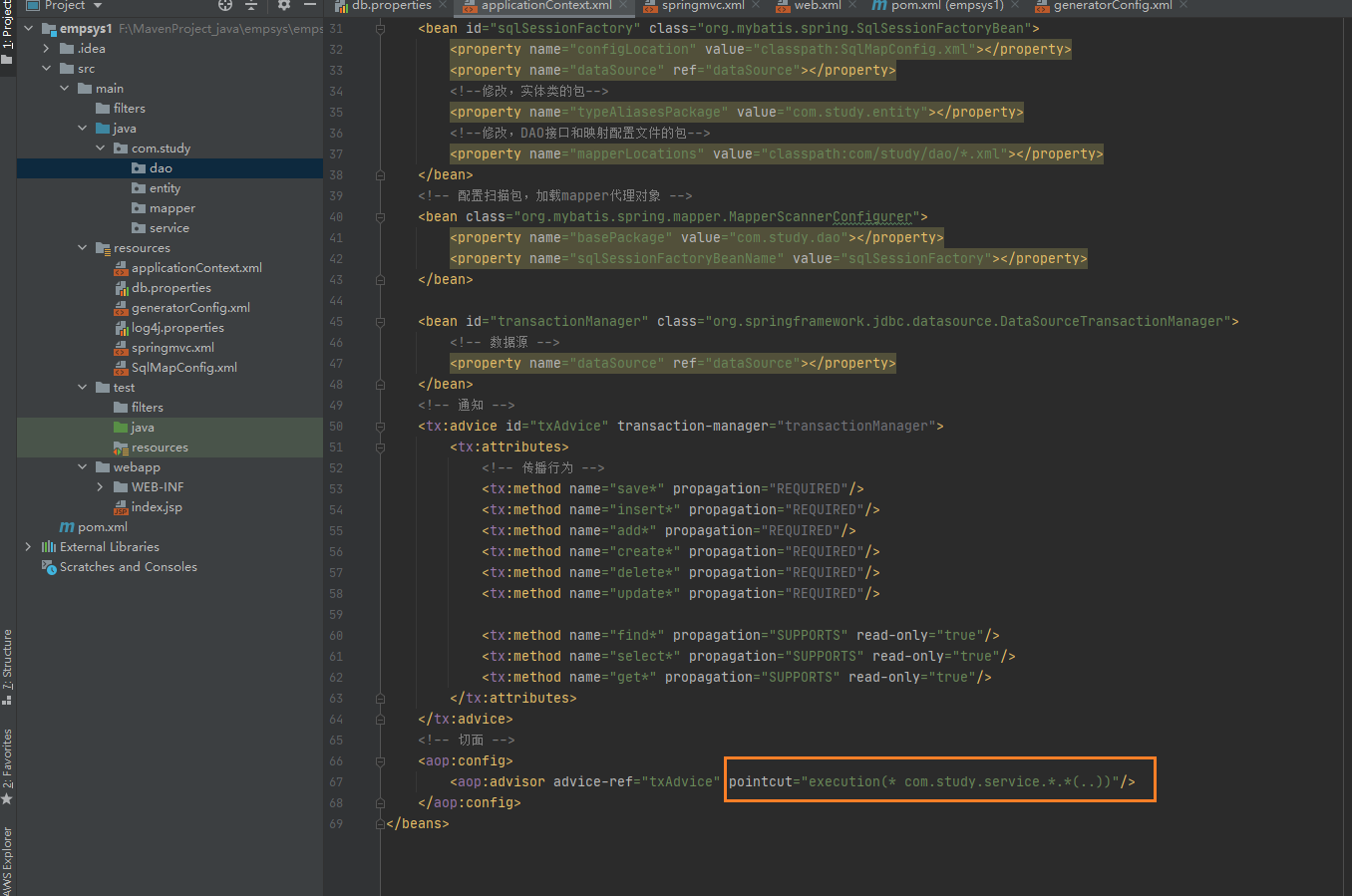Switch to the db.properties tab

click(391, 6)
